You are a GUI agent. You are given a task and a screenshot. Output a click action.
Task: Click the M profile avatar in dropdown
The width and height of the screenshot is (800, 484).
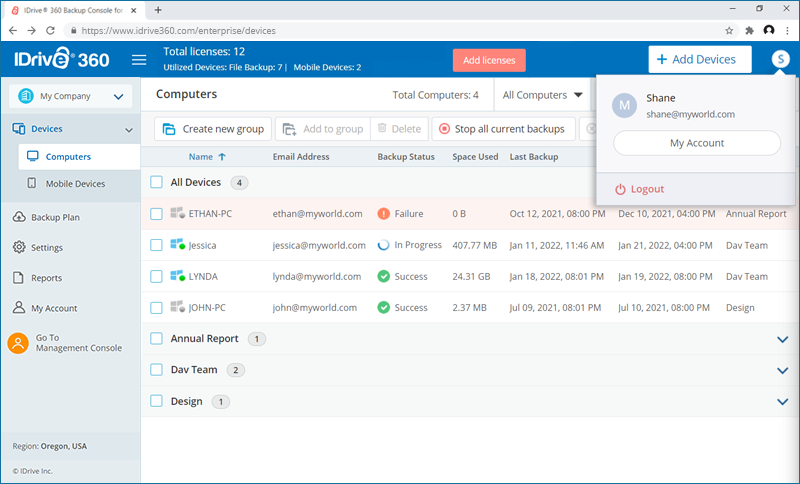coord(624,106)
